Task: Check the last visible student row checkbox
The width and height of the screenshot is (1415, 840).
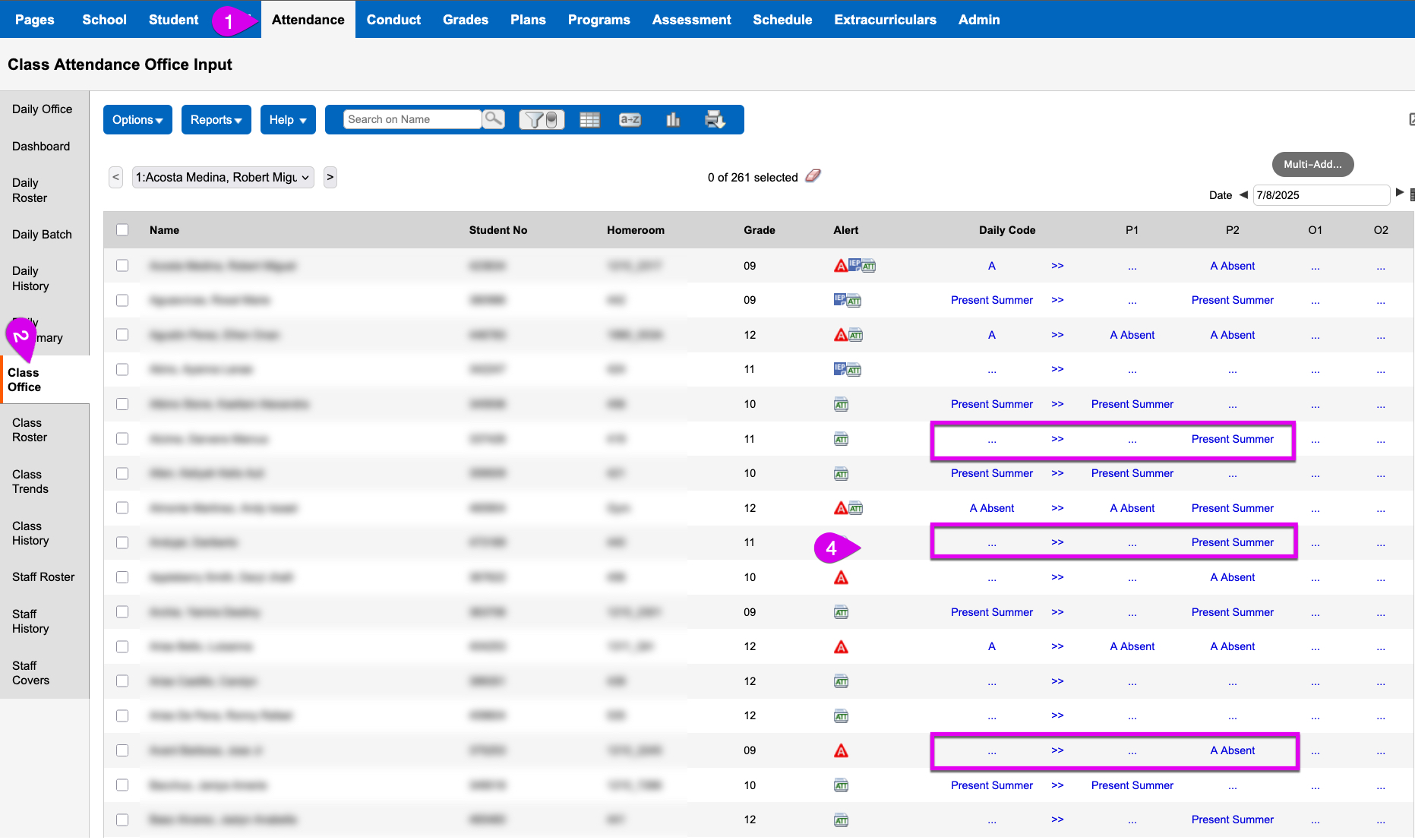Action: (x=122, y=819)
